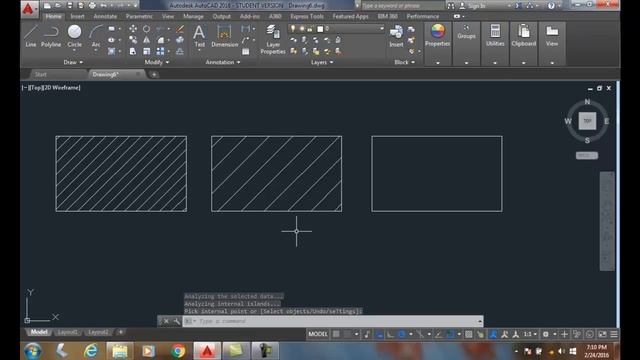Toggle snap mode in status bar
Viewport: 640px width, 360px height.
coord(347,334)
